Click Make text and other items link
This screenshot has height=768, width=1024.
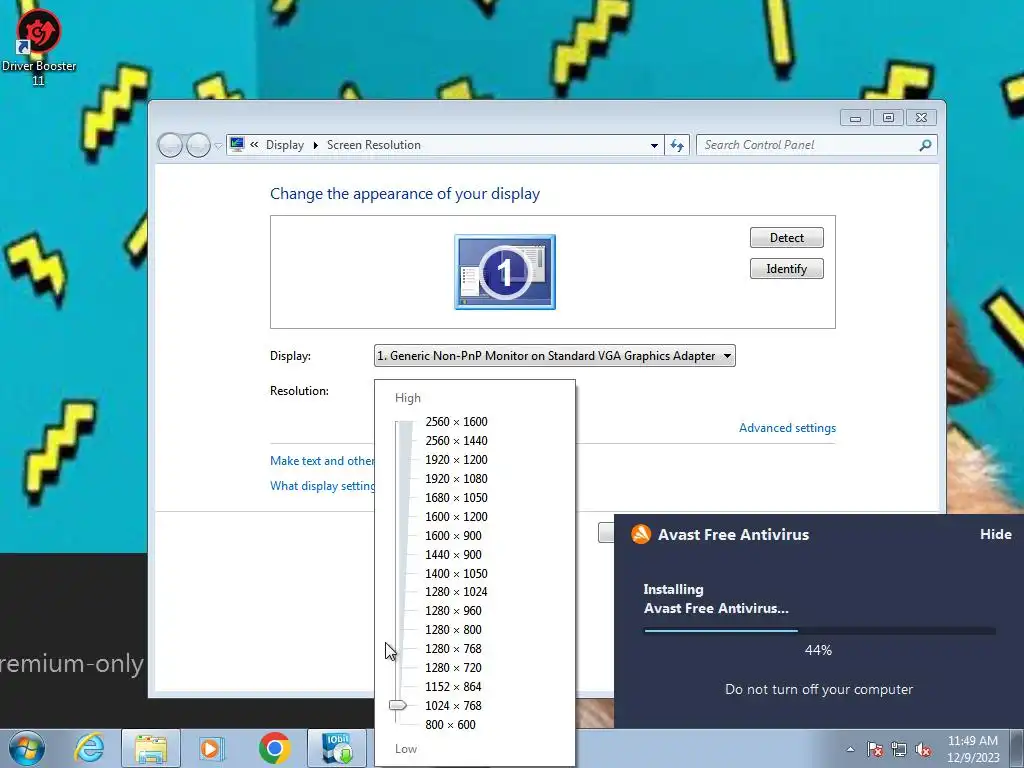322,460
